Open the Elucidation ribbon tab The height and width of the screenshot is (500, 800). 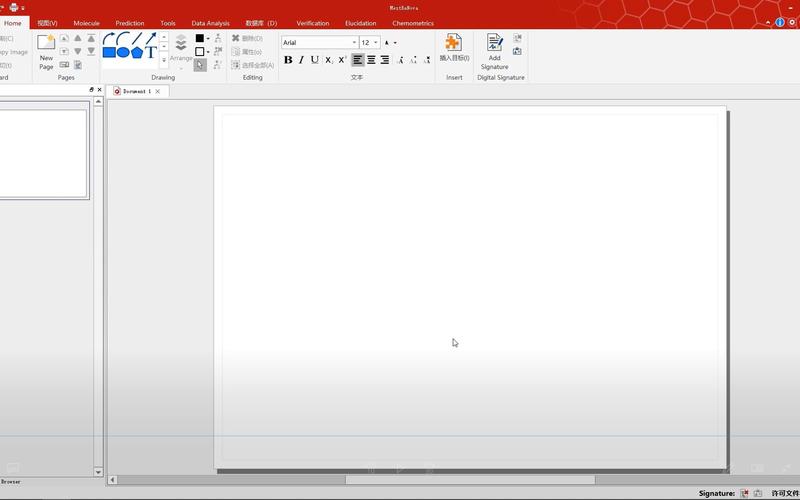point(360,23)
